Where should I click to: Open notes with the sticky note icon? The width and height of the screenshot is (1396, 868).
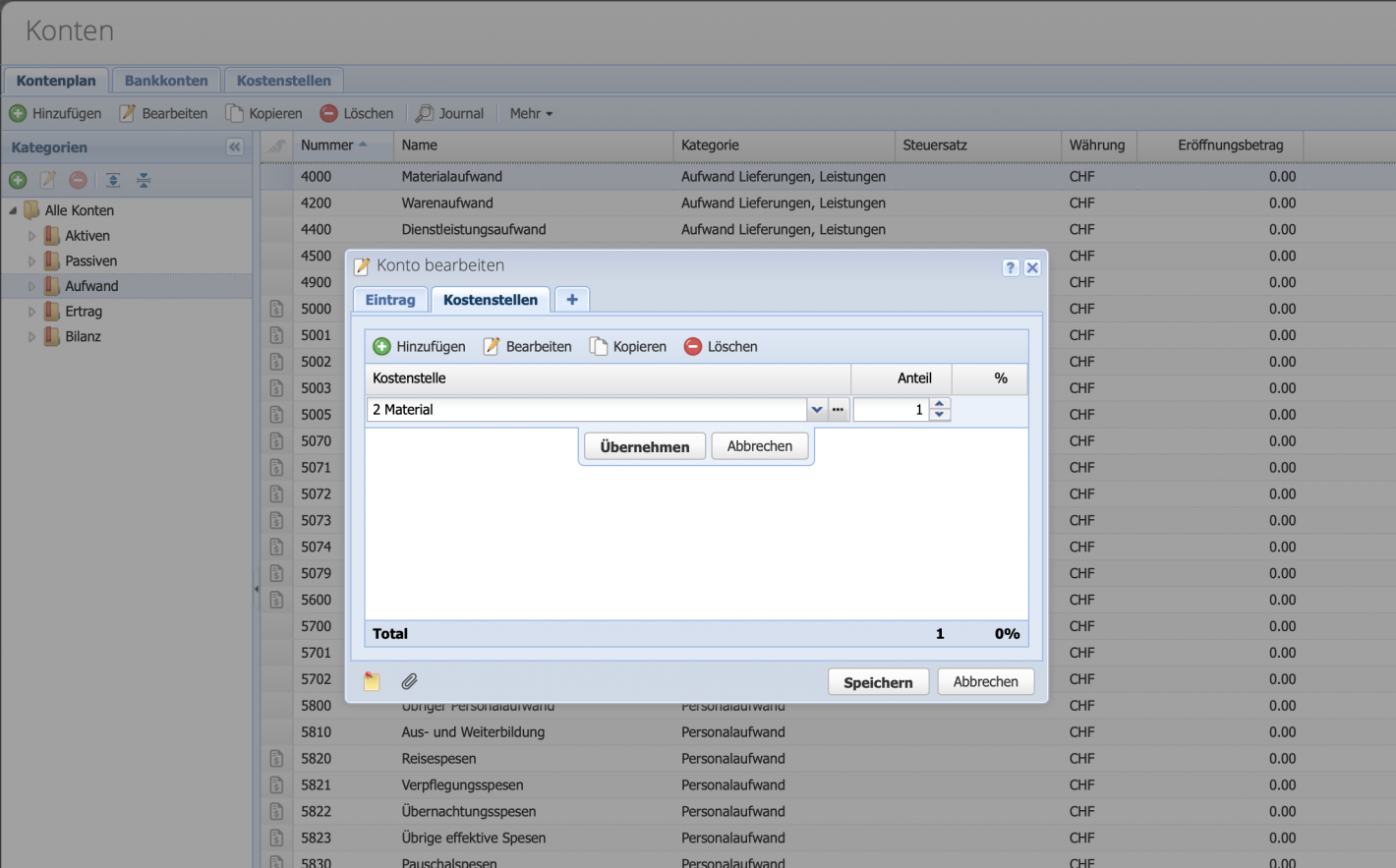372,680
